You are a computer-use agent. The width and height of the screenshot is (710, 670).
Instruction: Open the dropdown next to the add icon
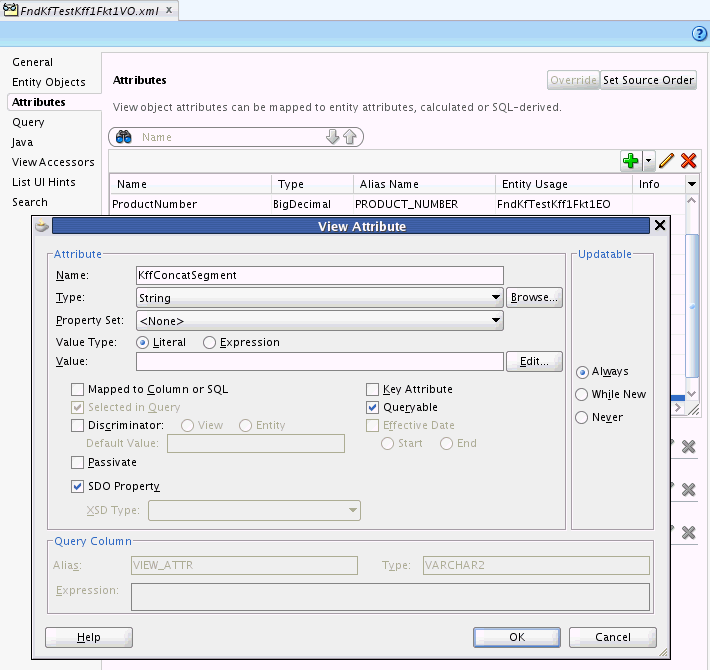[x=648, y=161]
